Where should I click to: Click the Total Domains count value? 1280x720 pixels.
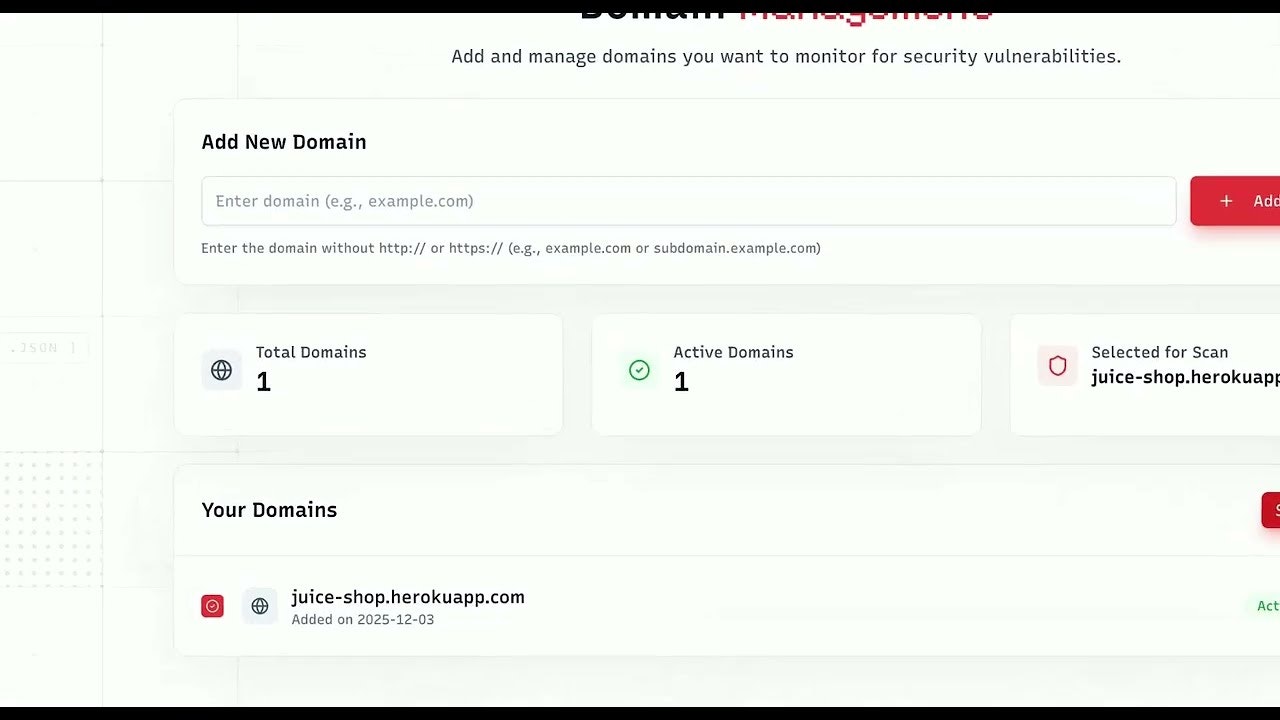[x=264, y=382]
